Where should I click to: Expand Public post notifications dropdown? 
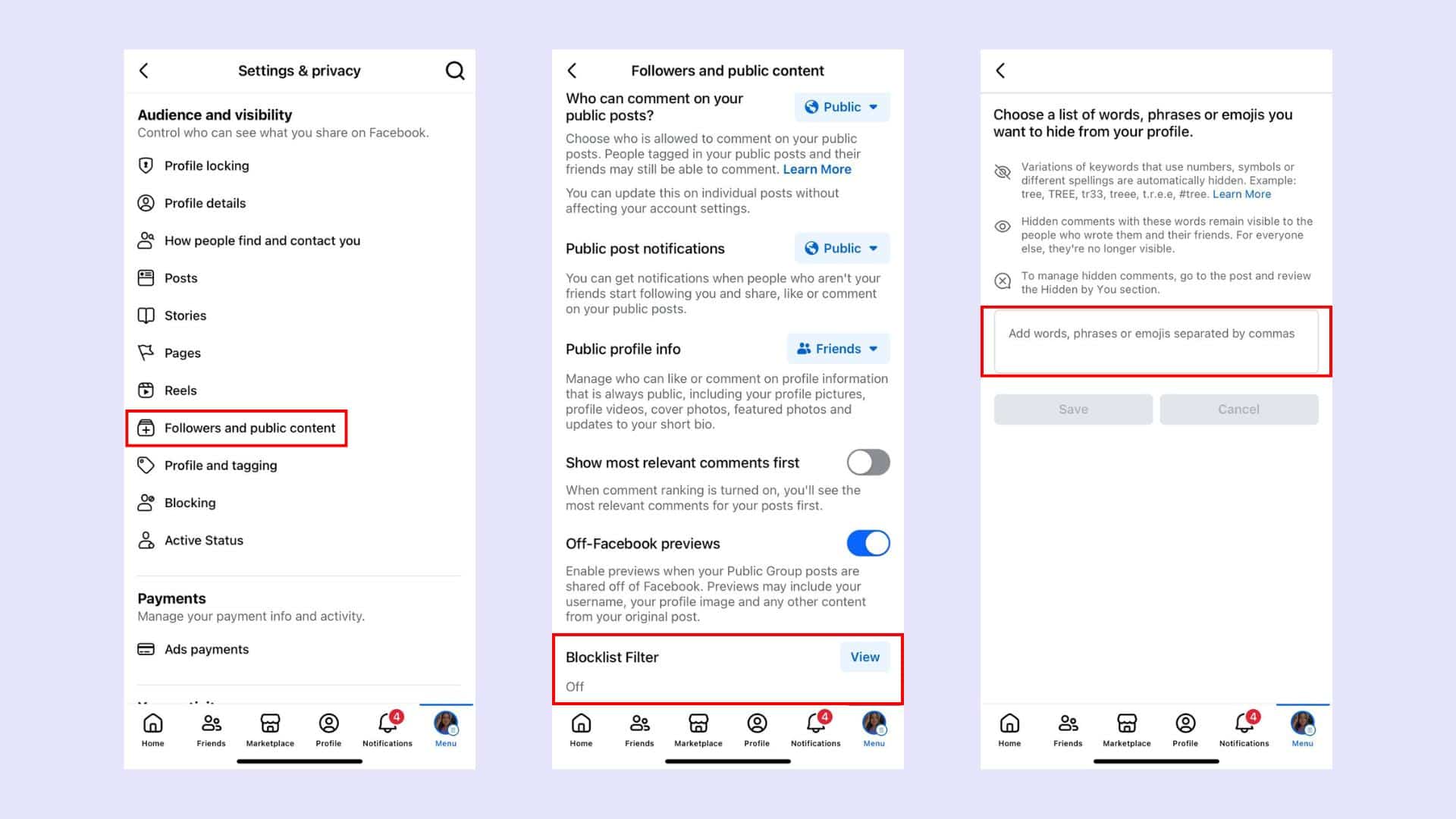842,248
